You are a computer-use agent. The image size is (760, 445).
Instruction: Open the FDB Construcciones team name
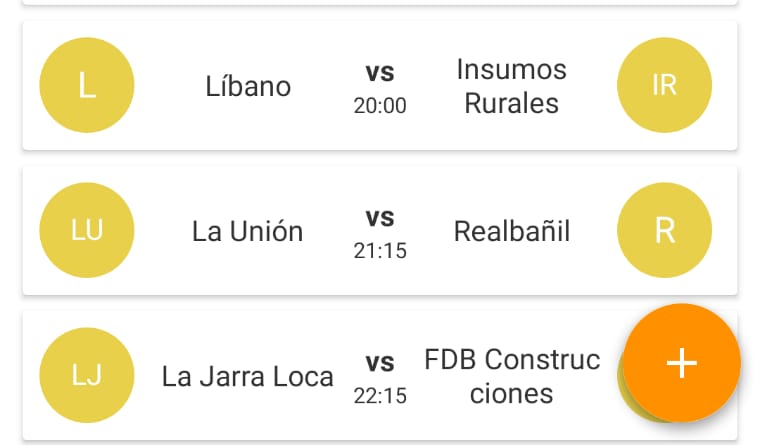(512, 376)
